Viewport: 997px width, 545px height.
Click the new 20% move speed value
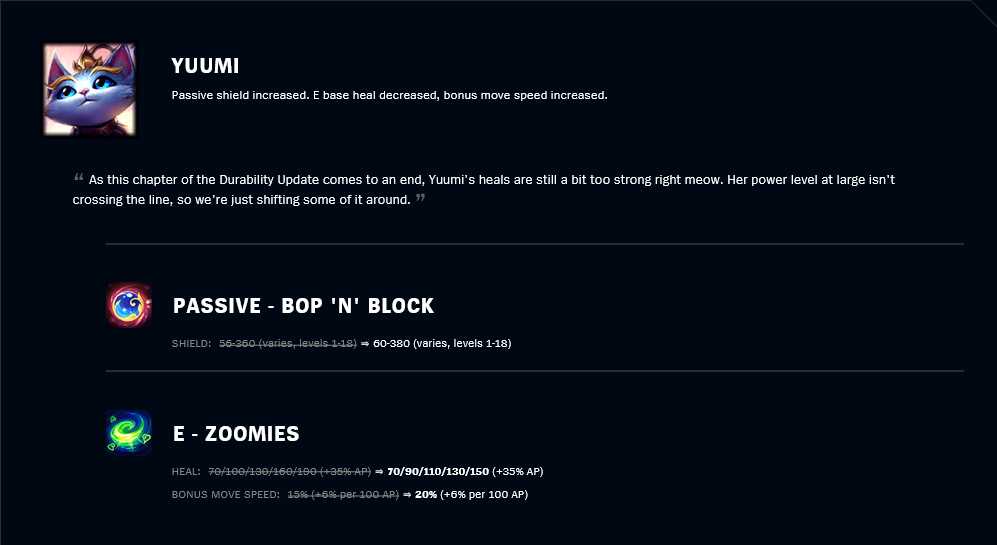pyautogui.click(x=471, y=495)
